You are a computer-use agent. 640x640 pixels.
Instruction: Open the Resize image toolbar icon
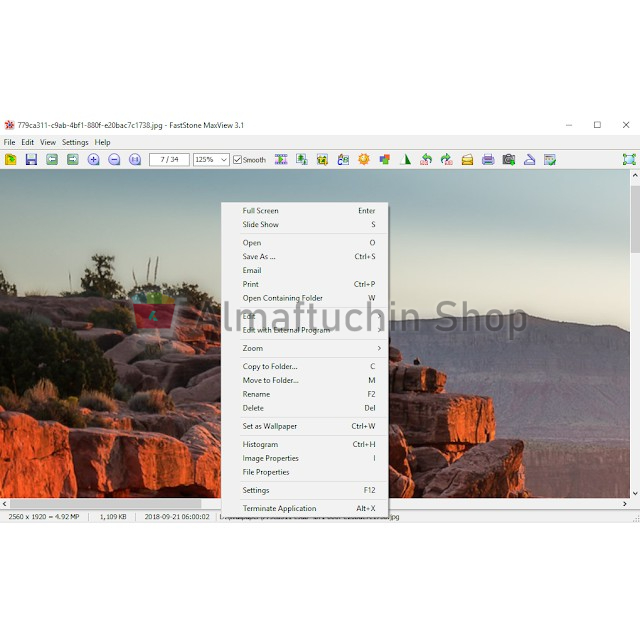(302, 159)
